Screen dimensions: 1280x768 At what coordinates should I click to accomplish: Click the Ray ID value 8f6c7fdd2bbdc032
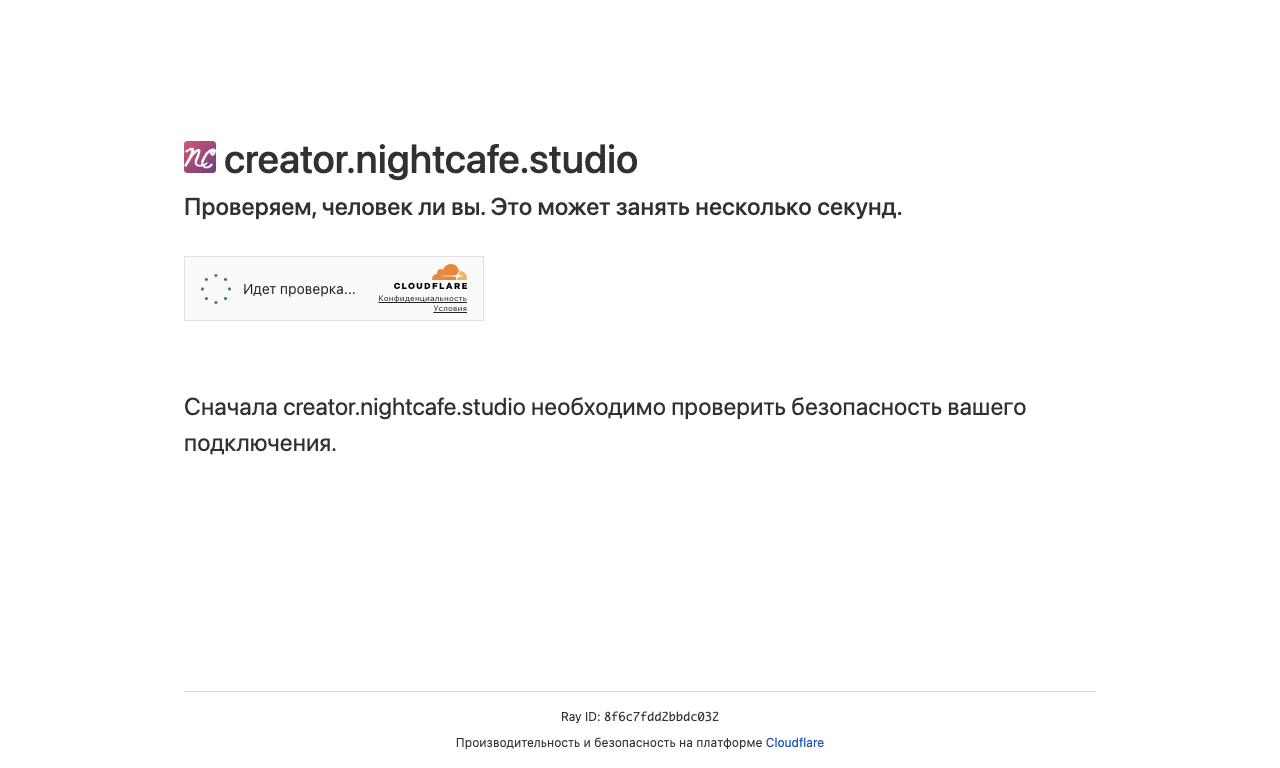pyautogui.click(x=661, y=717)
